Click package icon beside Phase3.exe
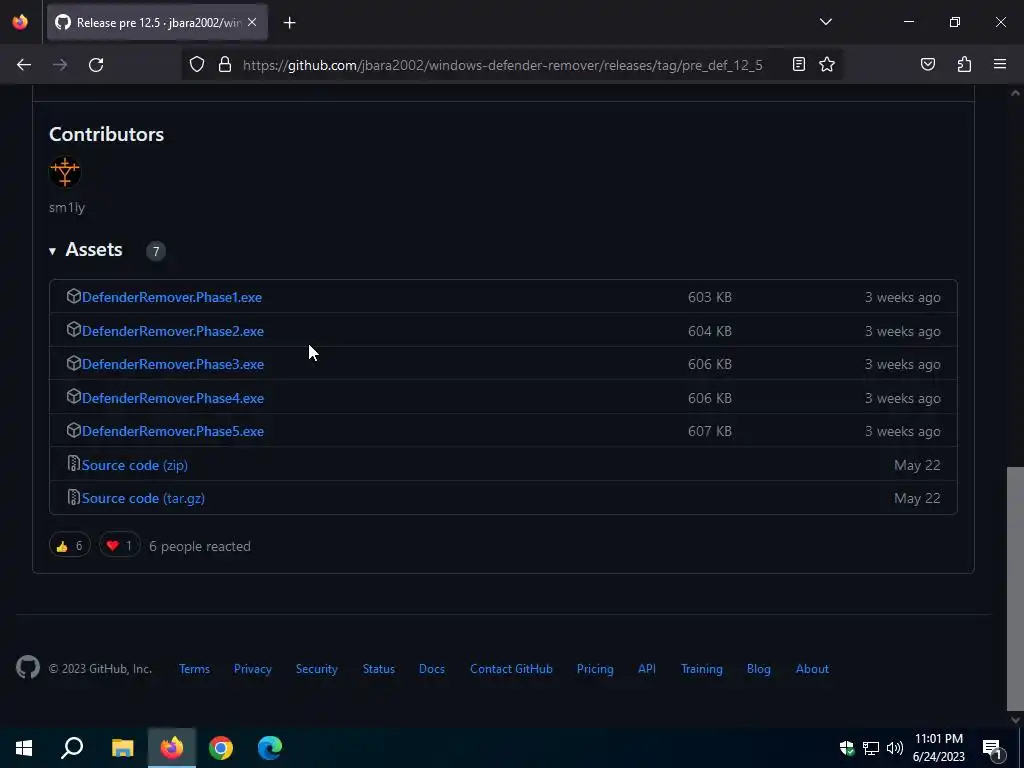This screenshot has height=768, width=1024. point(73,363)
